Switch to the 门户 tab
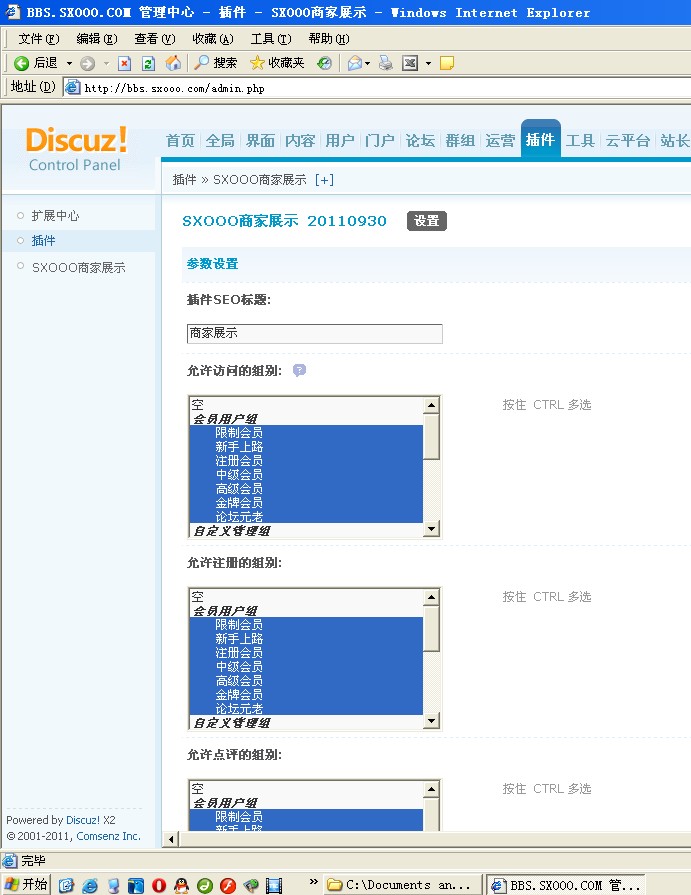The height and width of the screenshot is (895, 691). point(380,140)
